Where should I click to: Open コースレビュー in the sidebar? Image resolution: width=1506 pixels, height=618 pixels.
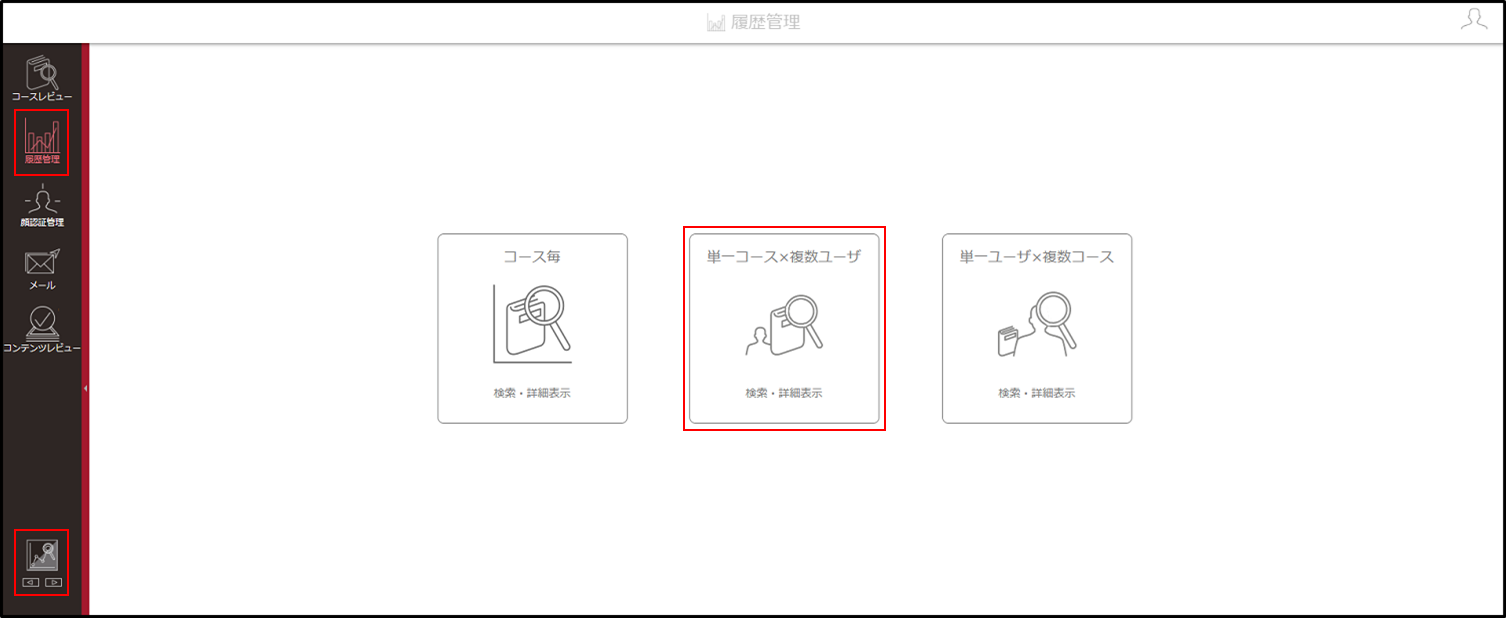[42, 78]
